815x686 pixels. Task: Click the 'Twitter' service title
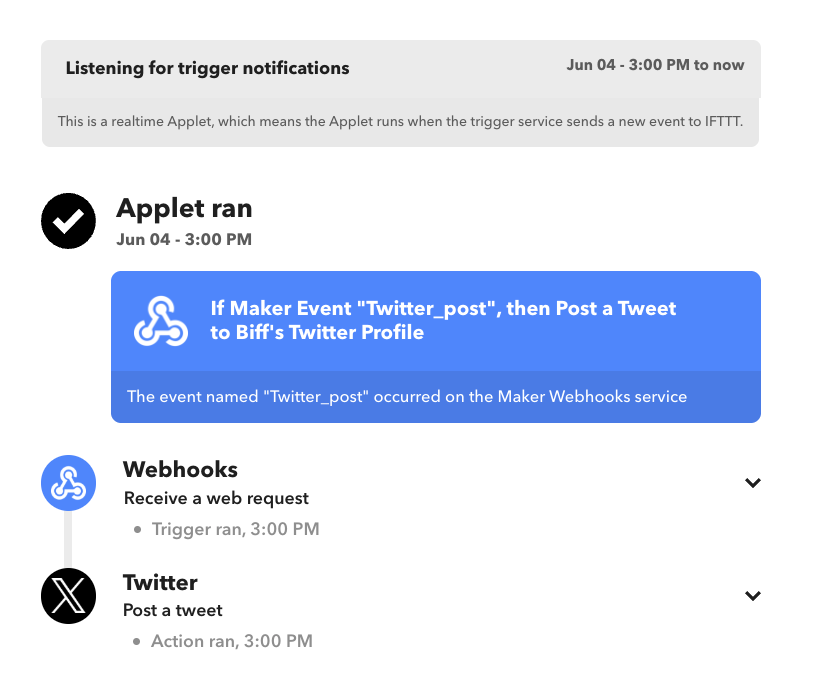[160, 583]
